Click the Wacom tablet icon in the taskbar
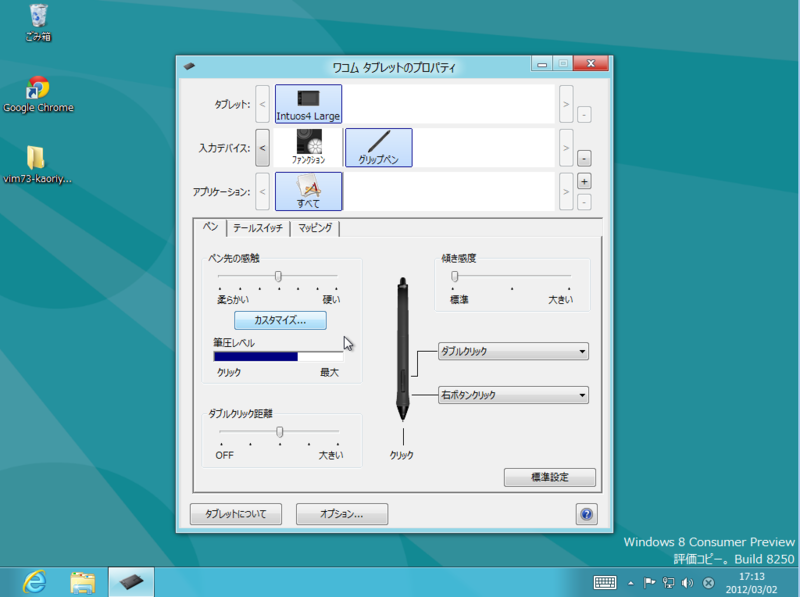800x597 pixels. tap(131, 581)
